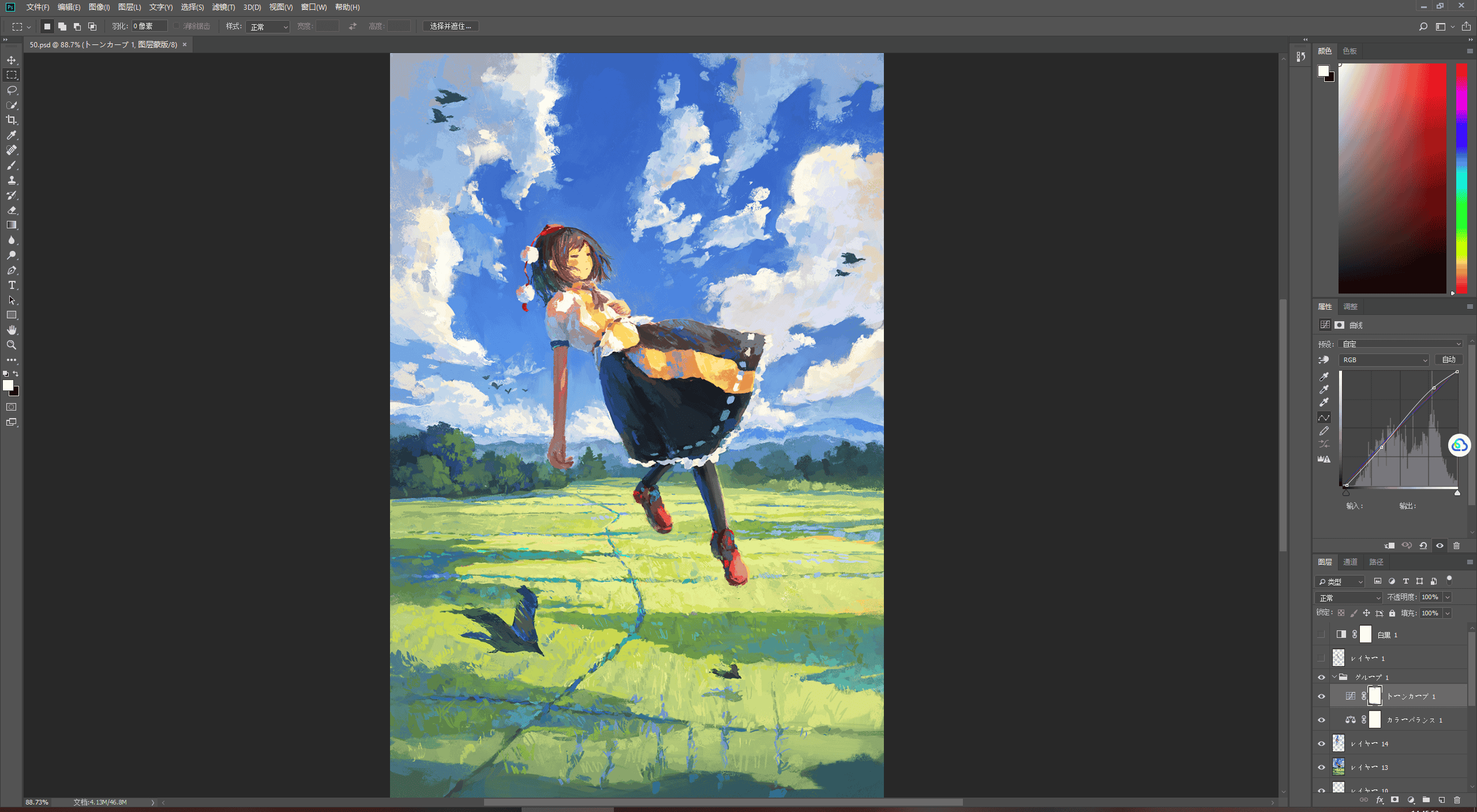Click the 自动 auto curves button
This screenshot has width=1477, height=812.
1449,359
